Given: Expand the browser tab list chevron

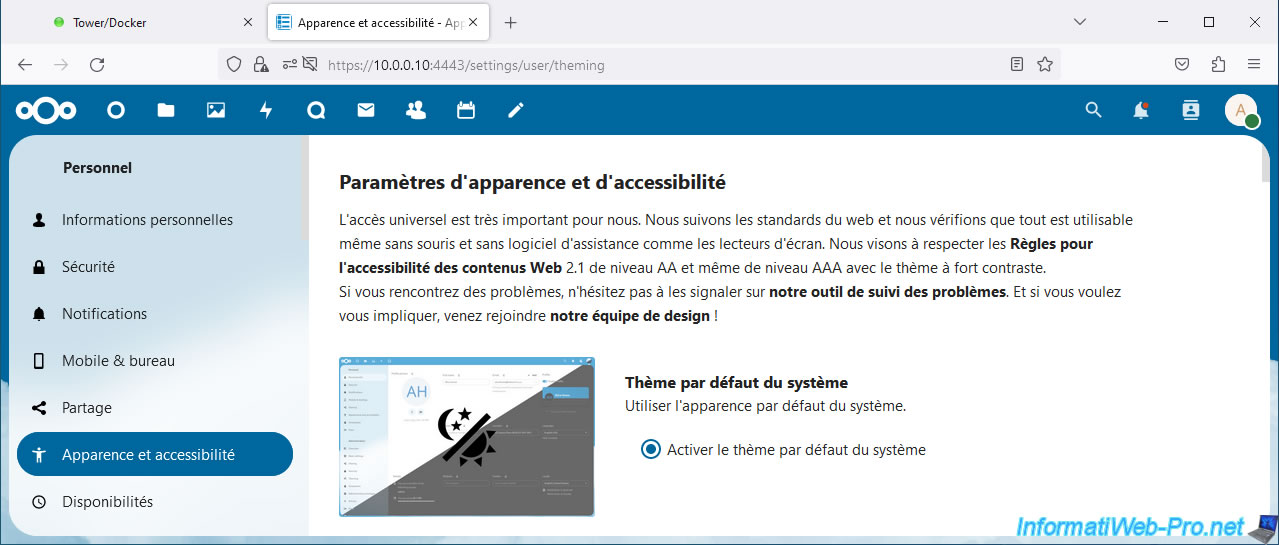Looking at the screenshot, I should click(x=1080, y=22).
